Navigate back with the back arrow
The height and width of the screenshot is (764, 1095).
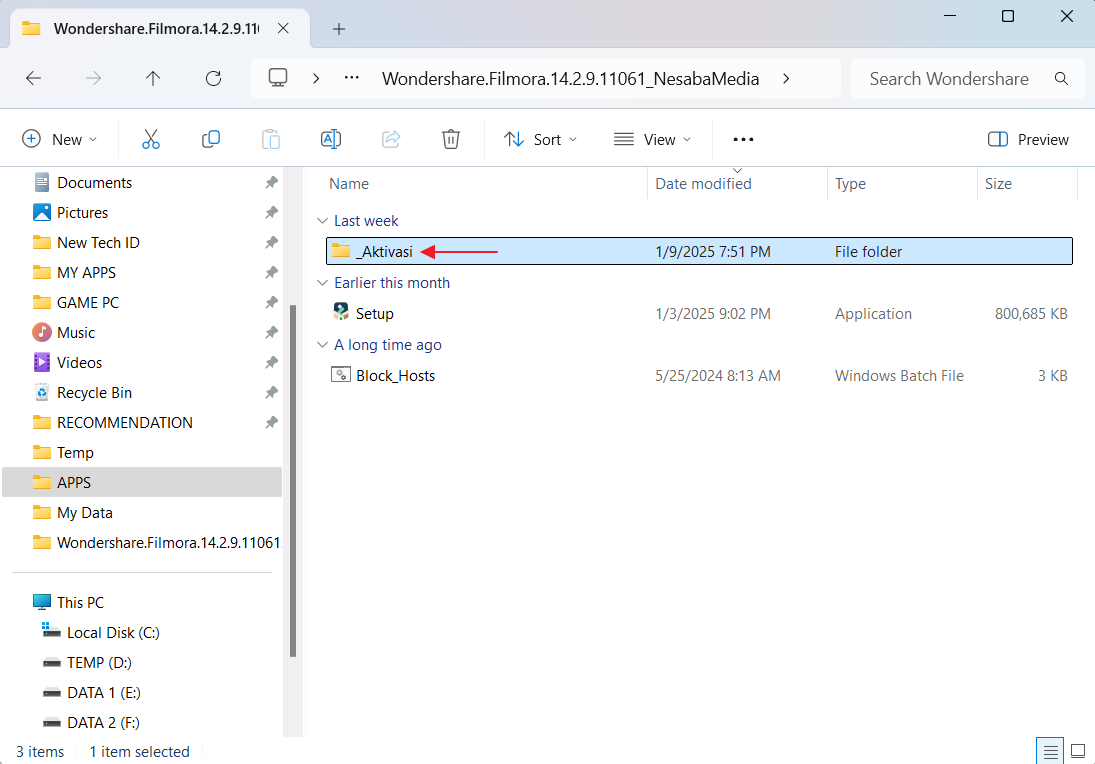point(33,78)
